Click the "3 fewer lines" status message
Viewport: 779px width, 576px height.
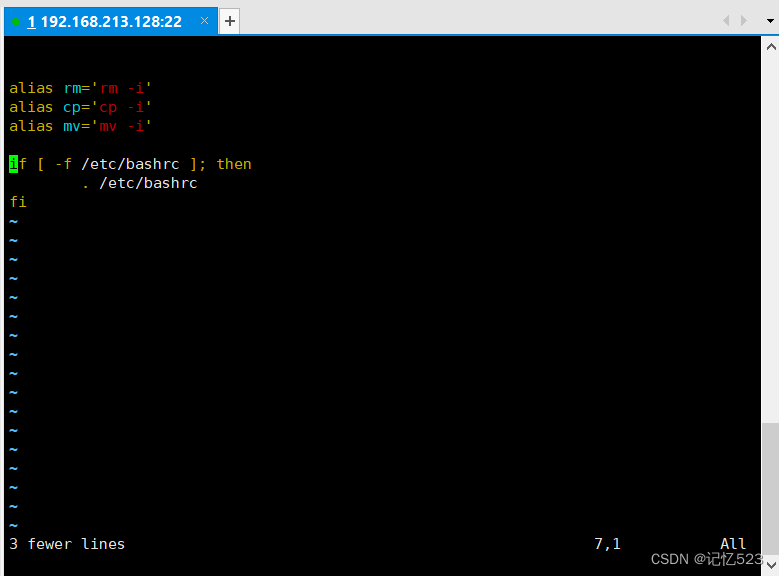tap(67, 544)
